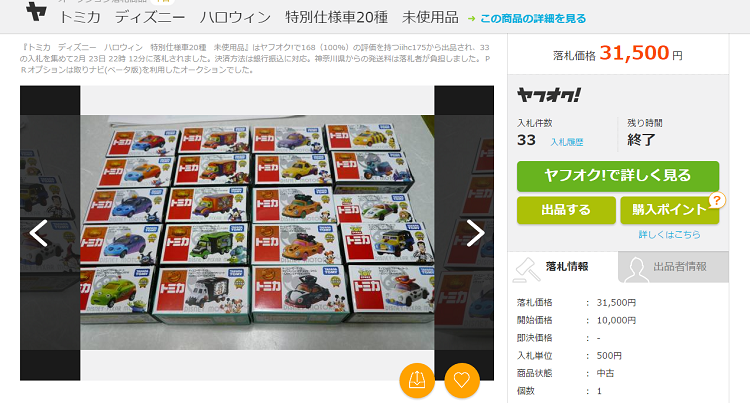This screenshot has height=403, width=750.
Task: Advance to the next product photo
Action: [475, 233]
